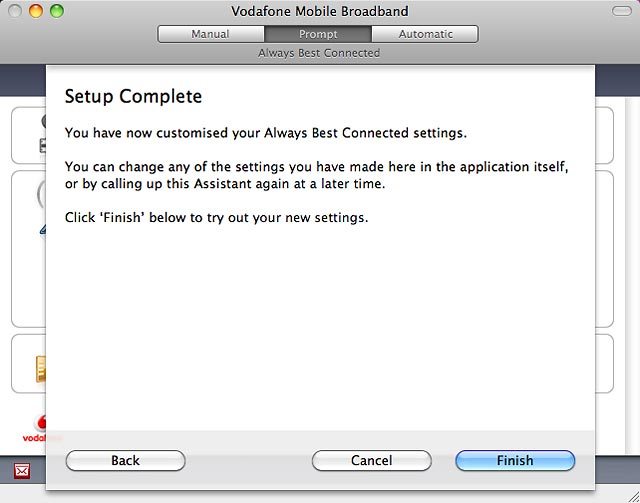Click the Finish button
640x503 pixels.
pos(515,461)
